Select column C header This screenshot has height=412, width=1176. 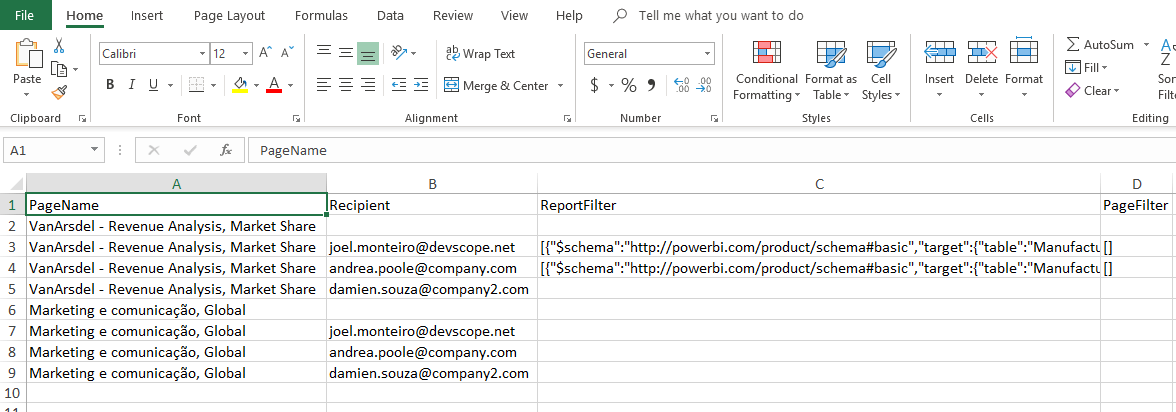(x=819, y=184)
